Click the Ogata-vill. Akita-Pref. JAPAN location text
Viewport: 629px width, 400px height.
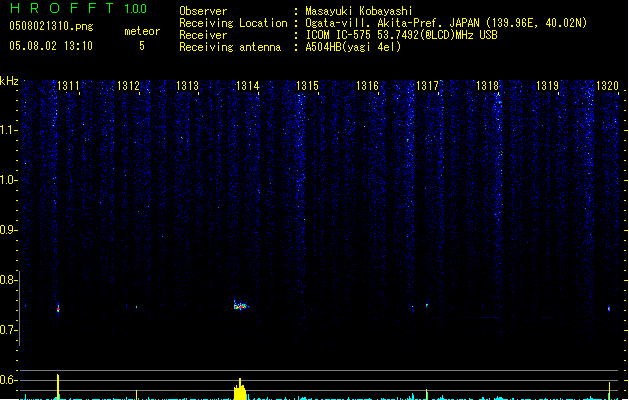446,23
